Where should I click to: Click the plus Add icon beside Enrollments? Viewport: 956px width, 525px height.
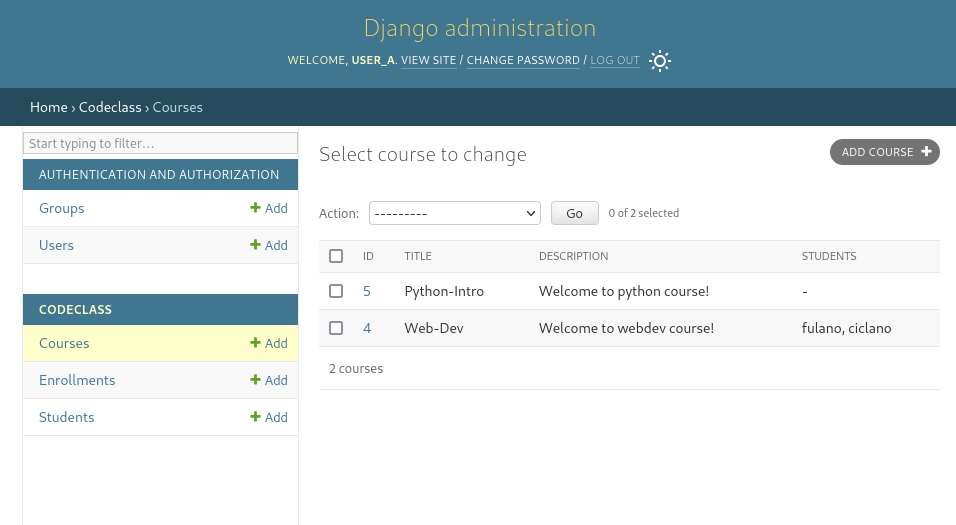256,380
